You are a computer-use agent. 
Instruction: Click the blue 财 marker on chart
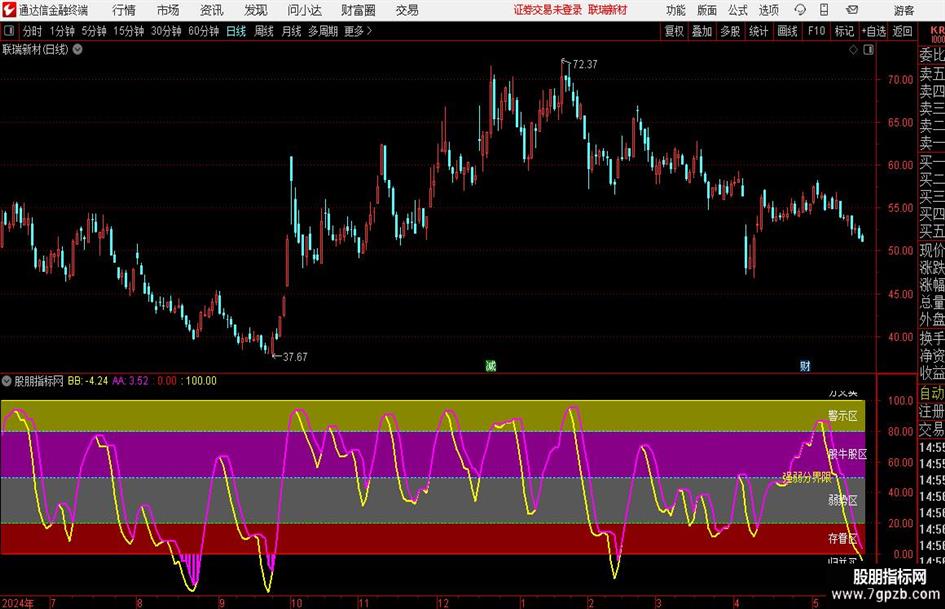[x=805, y=365]
